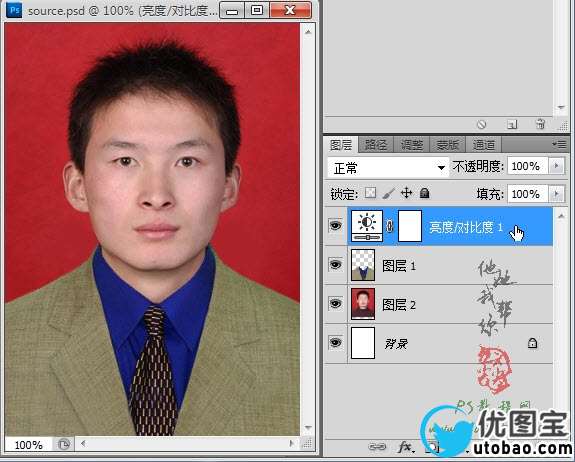
Task: Switch to the 蒙版 tab
Action: pos(447,145)
